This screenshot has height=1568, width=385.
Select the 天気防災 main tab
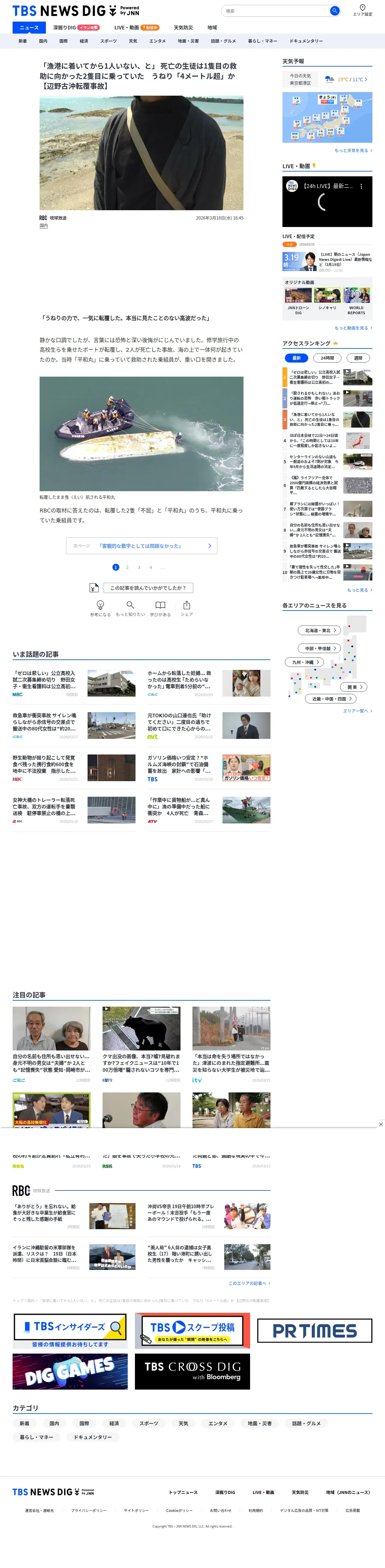click(x=183, y=27)
